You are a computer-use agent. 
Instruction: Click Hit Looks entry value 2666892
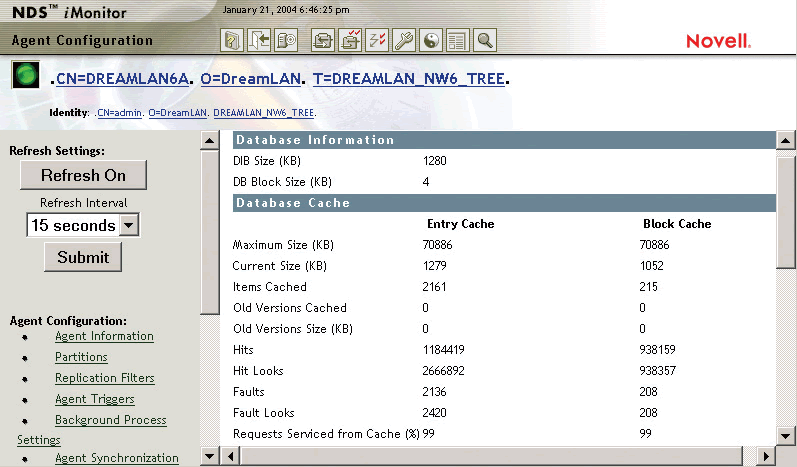tap(443, 370)
